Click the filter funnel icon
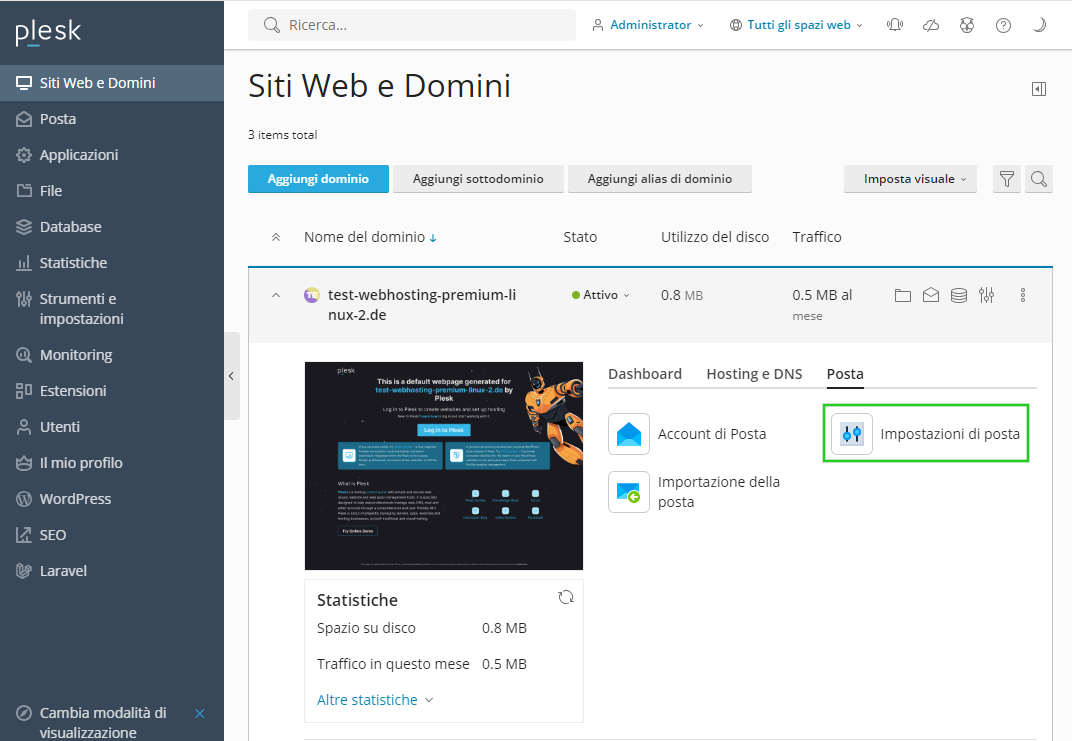The height and width of the screenshot is (741, 1072). pos(1006,179)
